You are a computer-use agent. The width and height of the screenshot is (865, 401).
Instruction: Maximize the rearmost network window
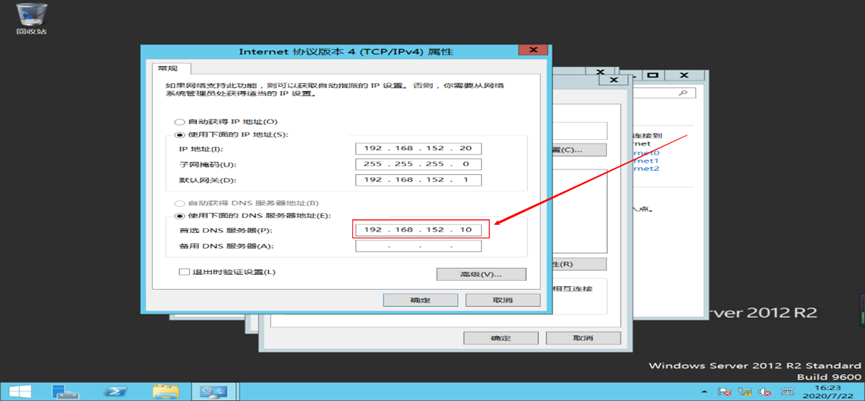pyautogui.click(x=655, y=75)
